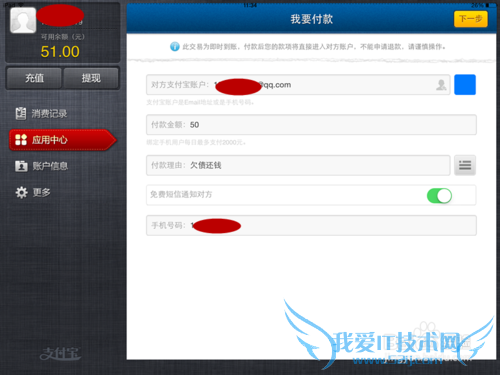This screenshot has width=500, height=375.
Task: Click the profile avatar picture
Action: tap(23, 20)
